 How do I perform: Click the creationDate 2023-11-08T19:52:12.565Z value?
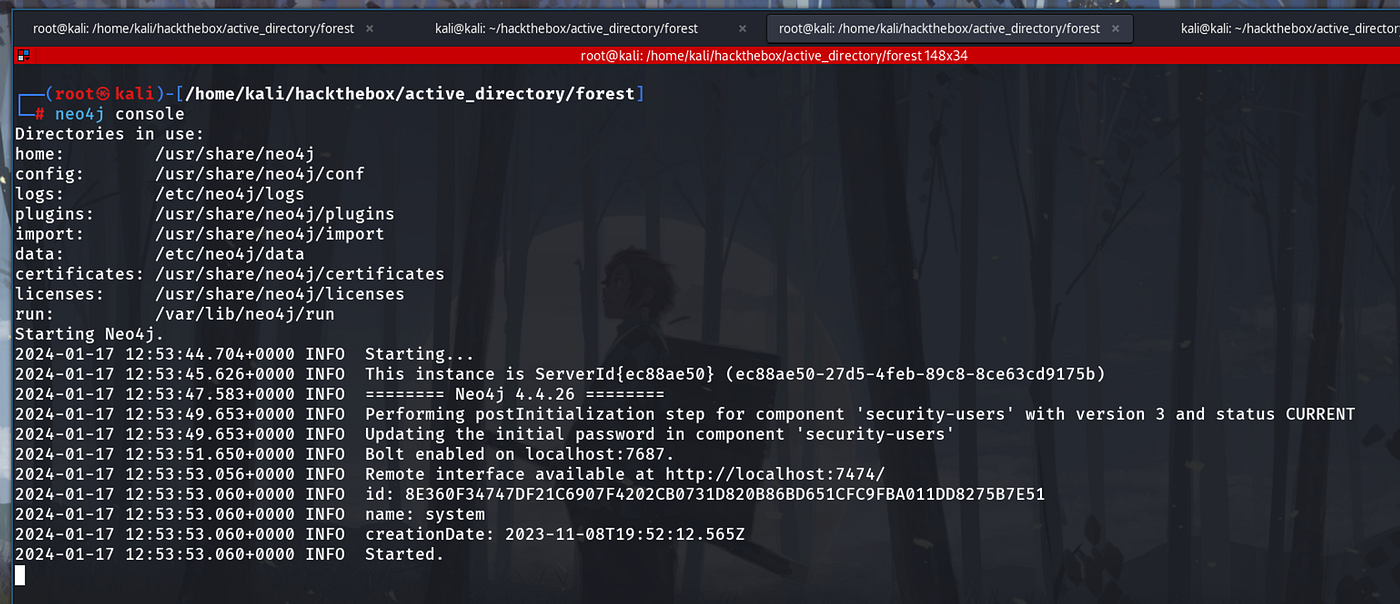(625, 534)
